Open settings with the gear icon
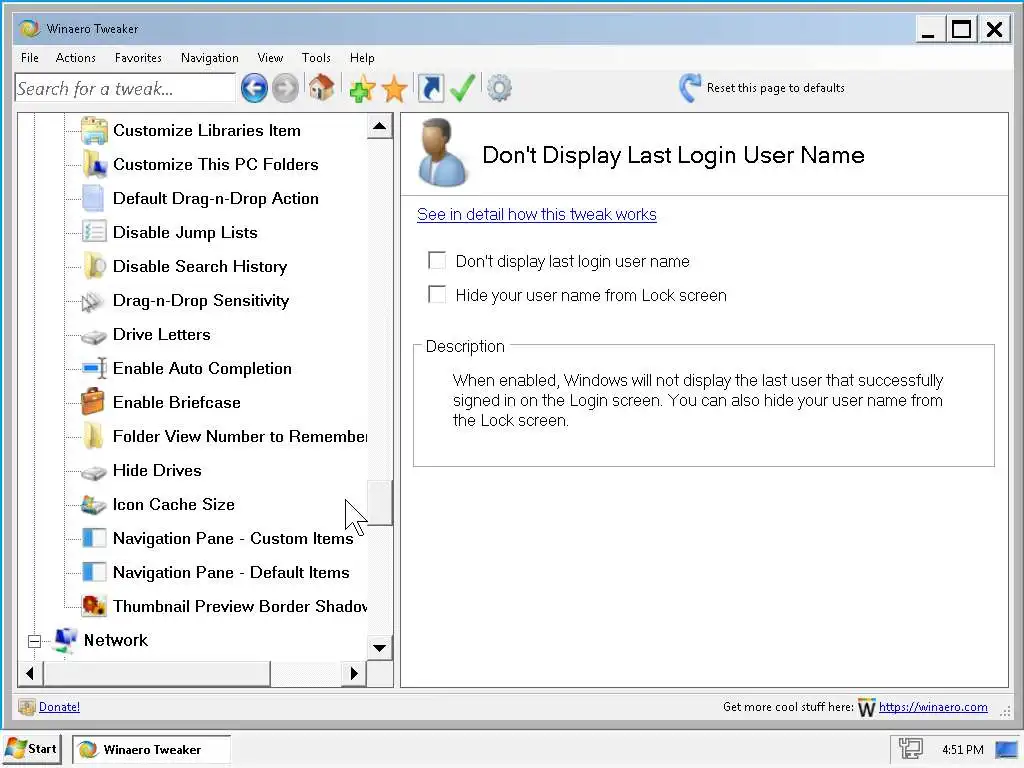The image size is (1024, 768). point(500,88)
